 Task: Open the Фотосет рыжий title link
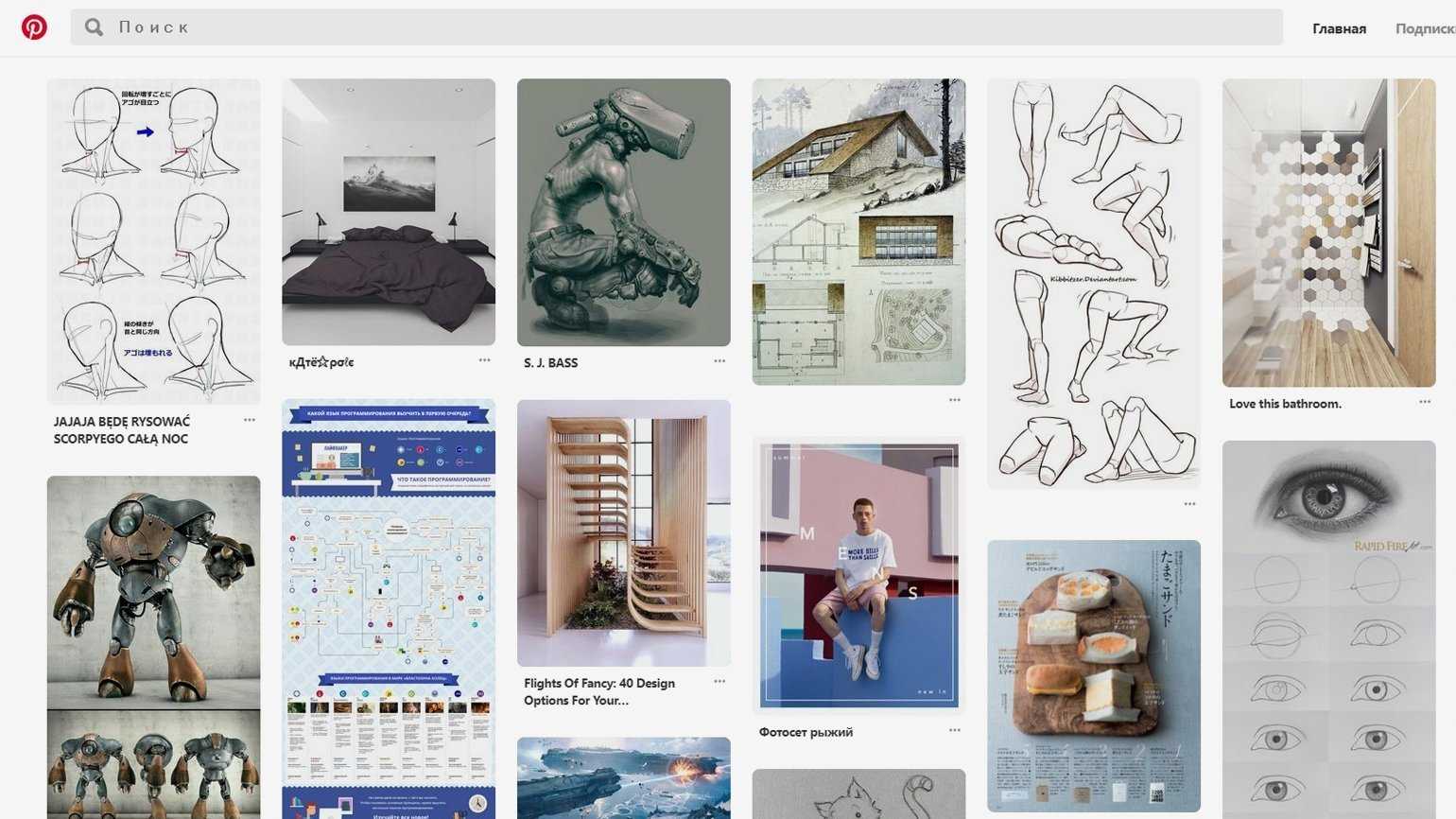(806, 732)
